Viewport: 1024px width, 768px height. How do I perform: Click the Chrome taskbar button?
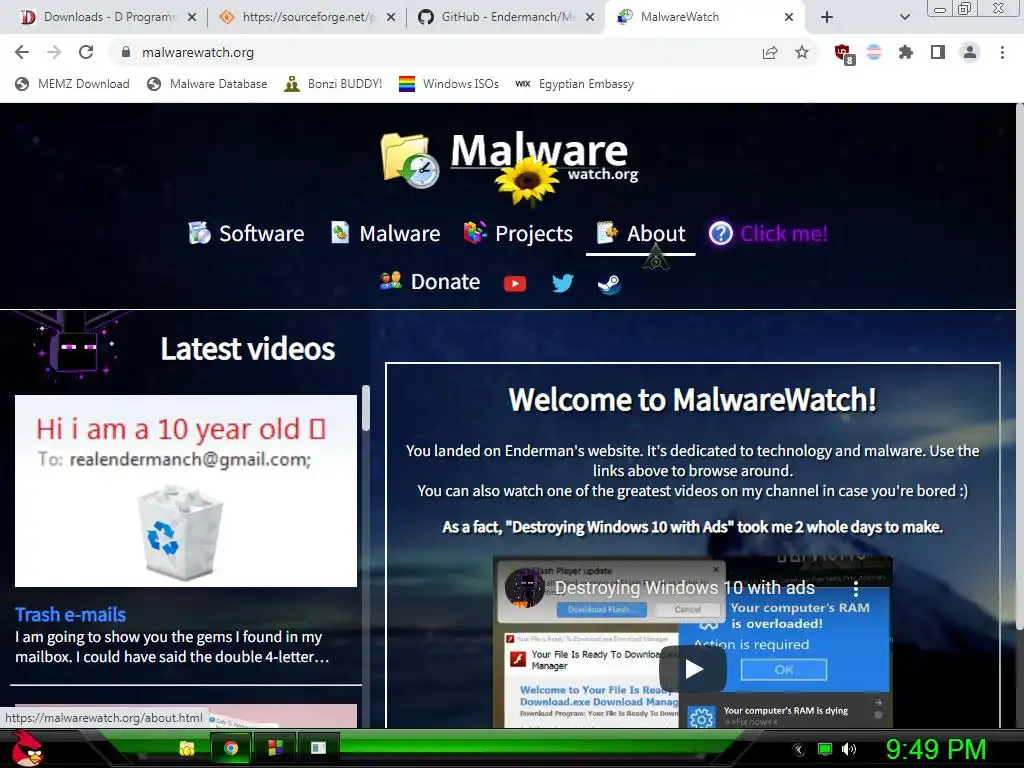231,748
